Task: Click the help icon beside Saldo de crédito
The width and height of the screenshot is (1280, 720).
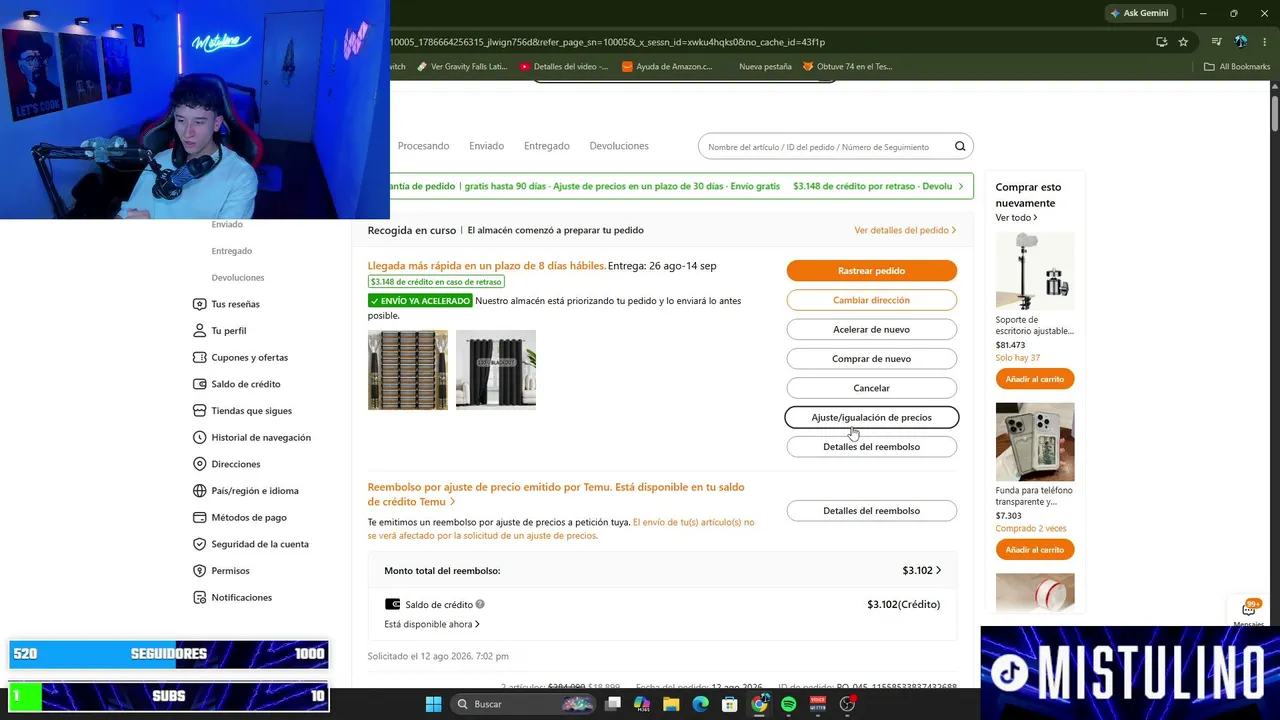Action: click(480, 604)
